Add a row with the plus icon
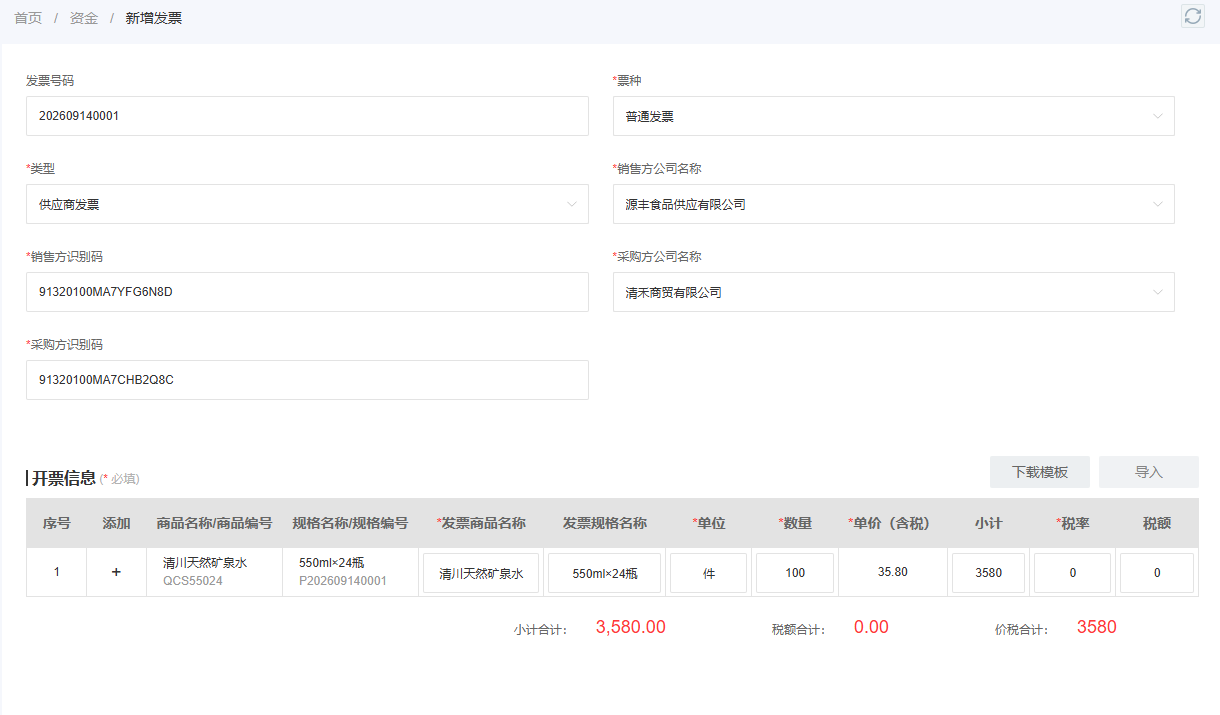Image resolution: width=1220 pixels, height=715 pixels. point(116,572)
